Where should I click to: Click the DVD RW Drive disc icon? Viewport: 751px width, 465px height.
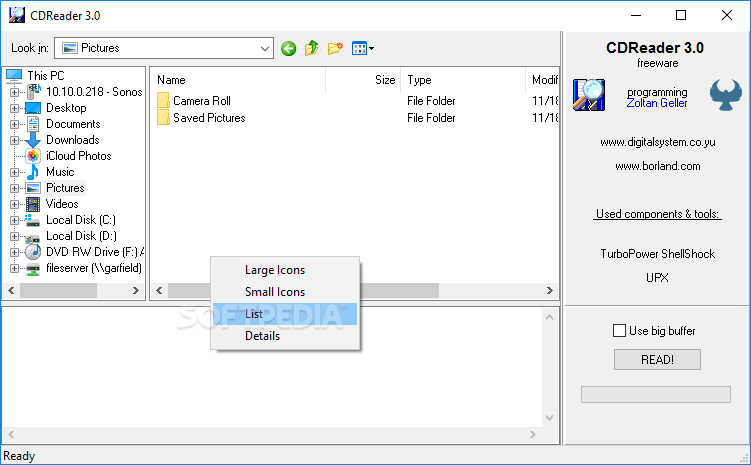(x=33, y=252)
